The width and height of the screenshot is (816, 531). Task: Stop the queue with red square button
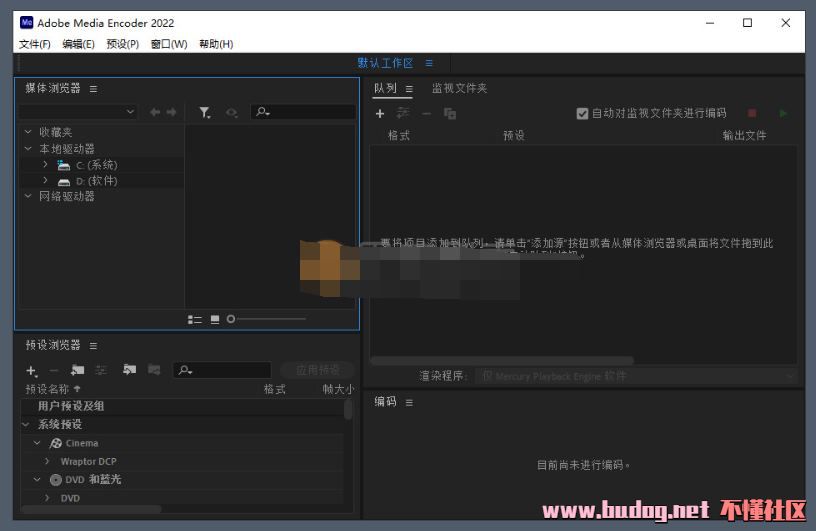752,113
